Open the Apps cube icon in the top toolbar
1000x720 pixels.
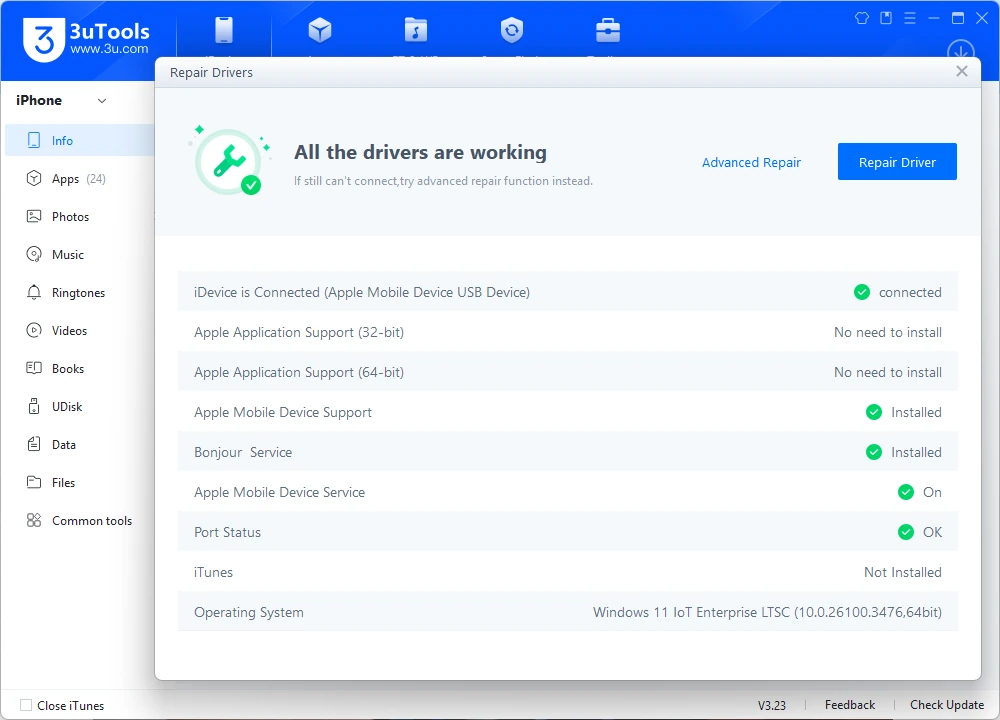click(320, 30)
